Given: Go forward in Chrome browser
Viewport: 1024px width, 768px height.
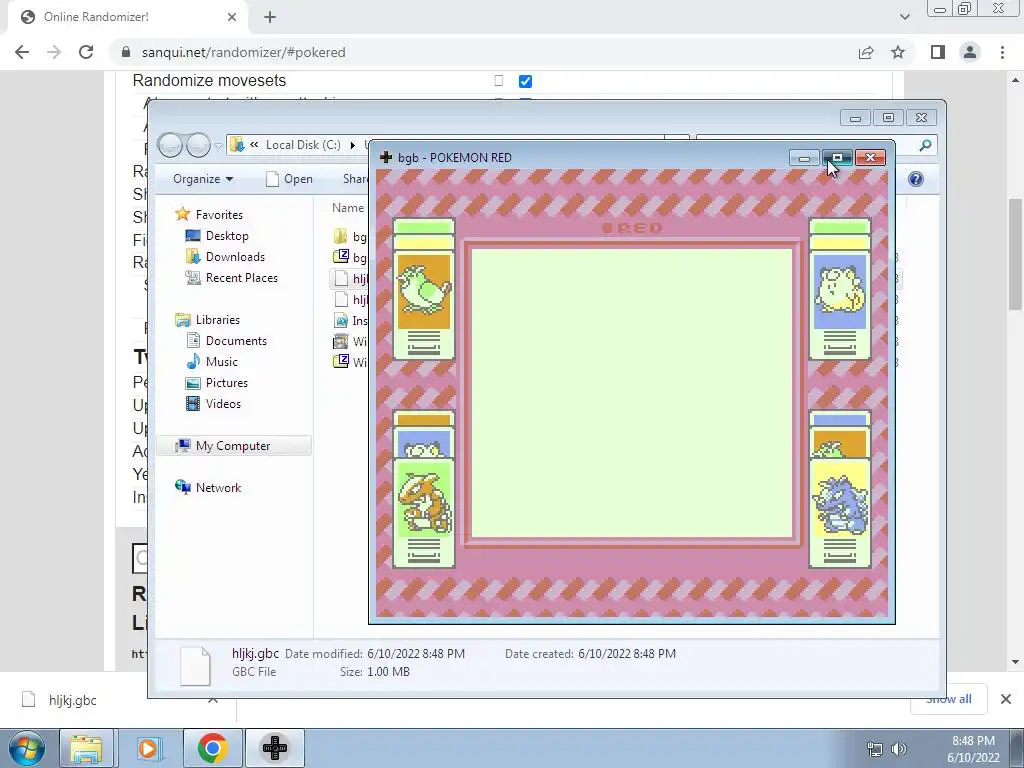Looking at the screenshot, I should pos(54,52).
